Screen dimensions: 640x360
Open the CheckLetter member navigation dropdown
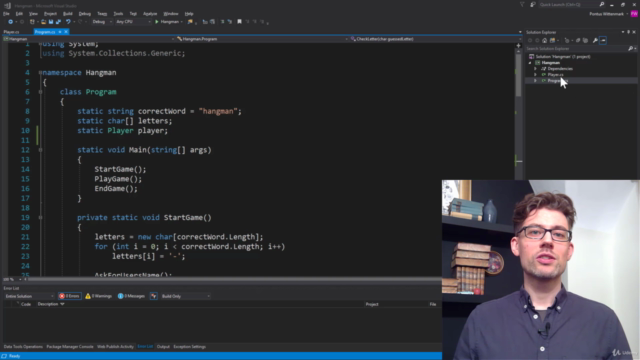pos(435,39)
